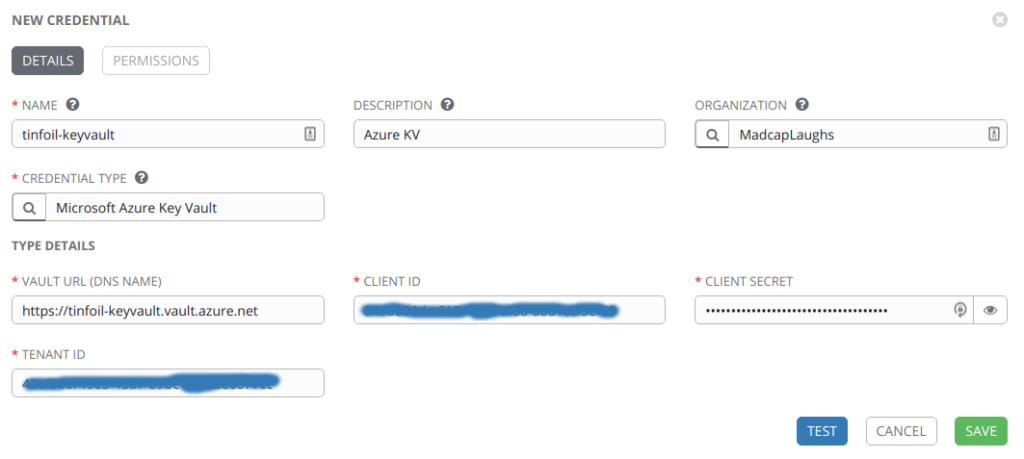Click the Cancel button
This screenshot has width=1024, height=459.
pyautogui.click(x=900, y=431)
